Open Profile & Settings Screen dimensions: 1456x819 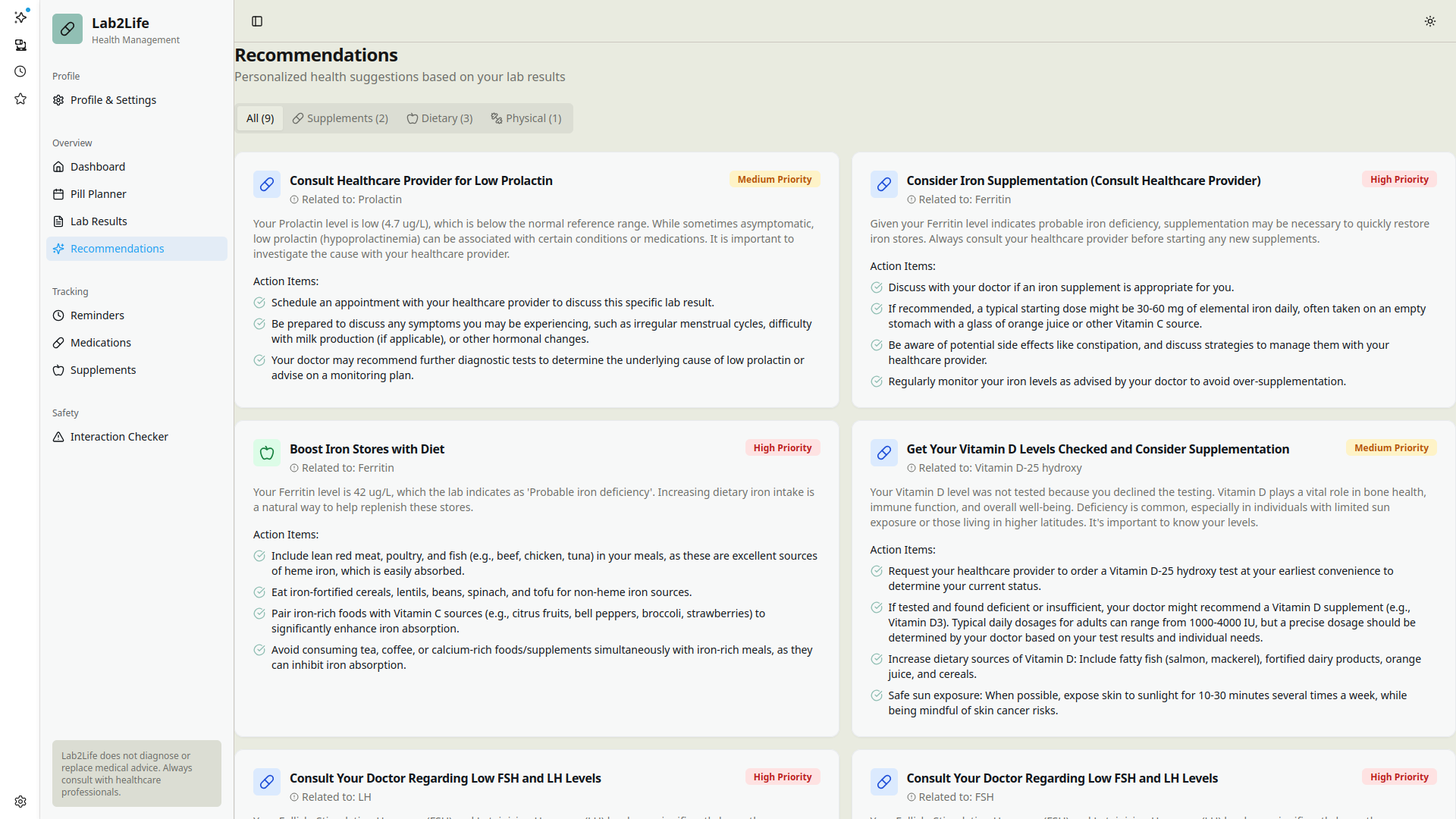click(x=113, y=100)
